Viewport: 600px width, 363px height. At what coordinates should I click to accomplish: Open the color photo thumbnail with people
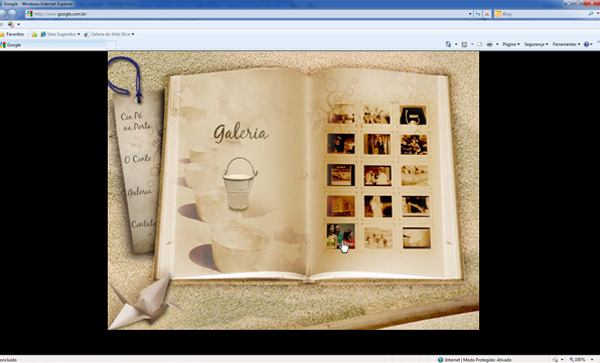[341, 236]
